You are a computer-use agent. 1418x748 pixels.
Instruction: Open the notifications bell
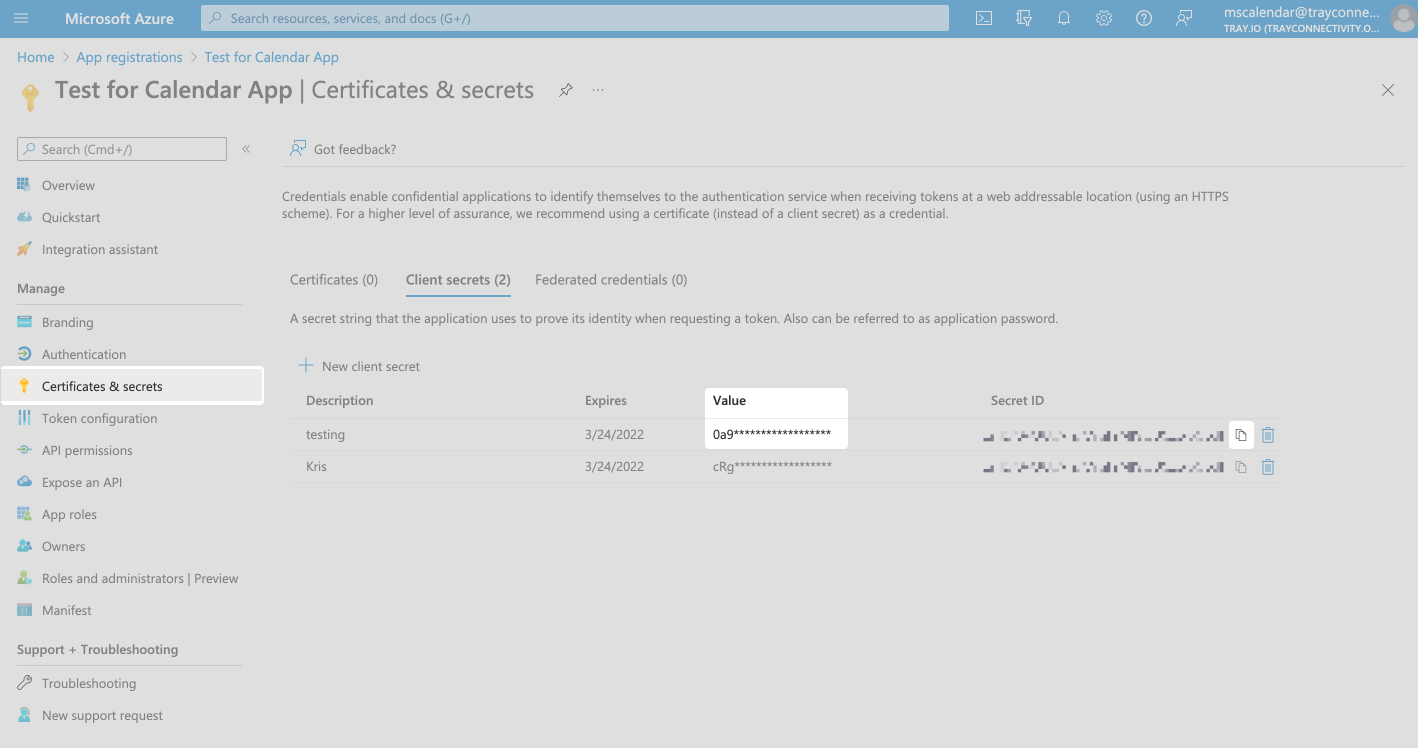(1063, 17)
